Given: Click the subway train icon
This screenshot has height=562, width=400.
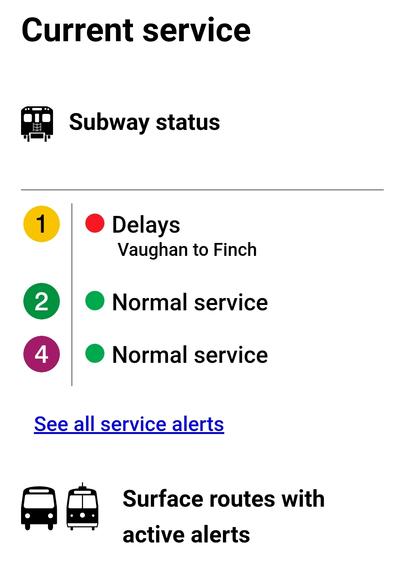Looking at the screenshot, I should pos(37,123).
